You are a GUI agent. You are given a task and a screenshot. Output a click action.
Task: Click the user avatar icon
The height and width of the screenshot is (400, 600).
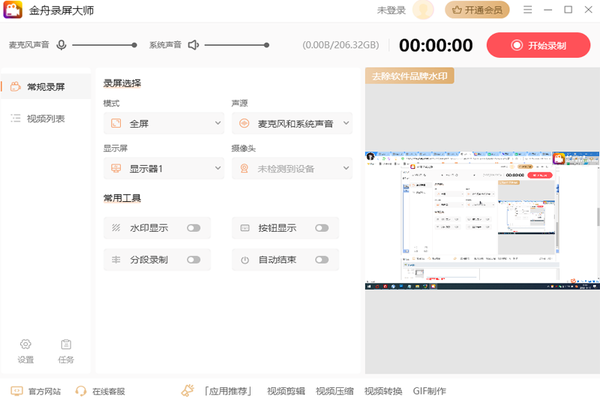click(x=423, y=10)
